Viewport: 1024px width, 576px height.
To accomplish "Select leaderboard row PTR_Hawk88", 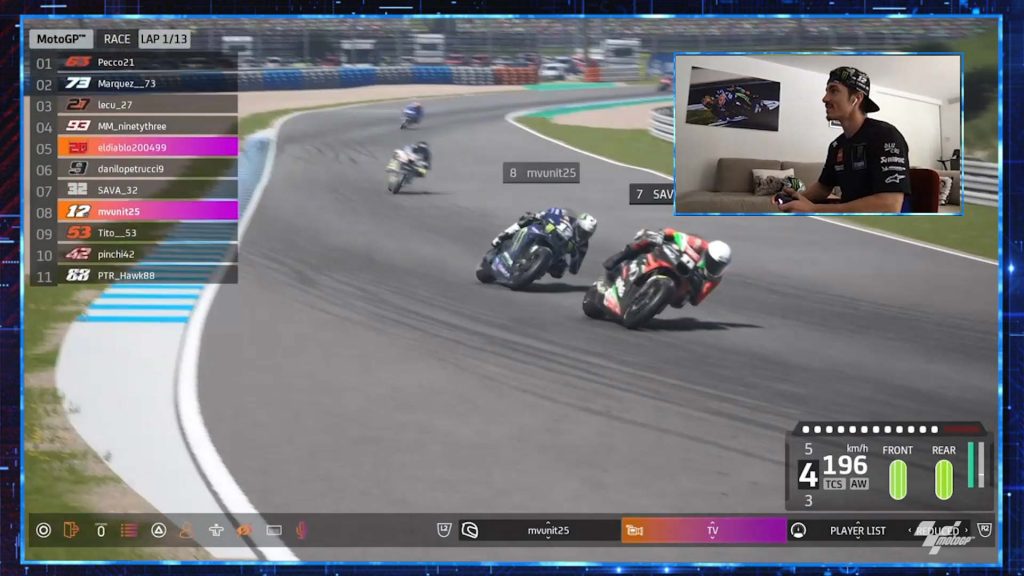I will tap(148, 276).
